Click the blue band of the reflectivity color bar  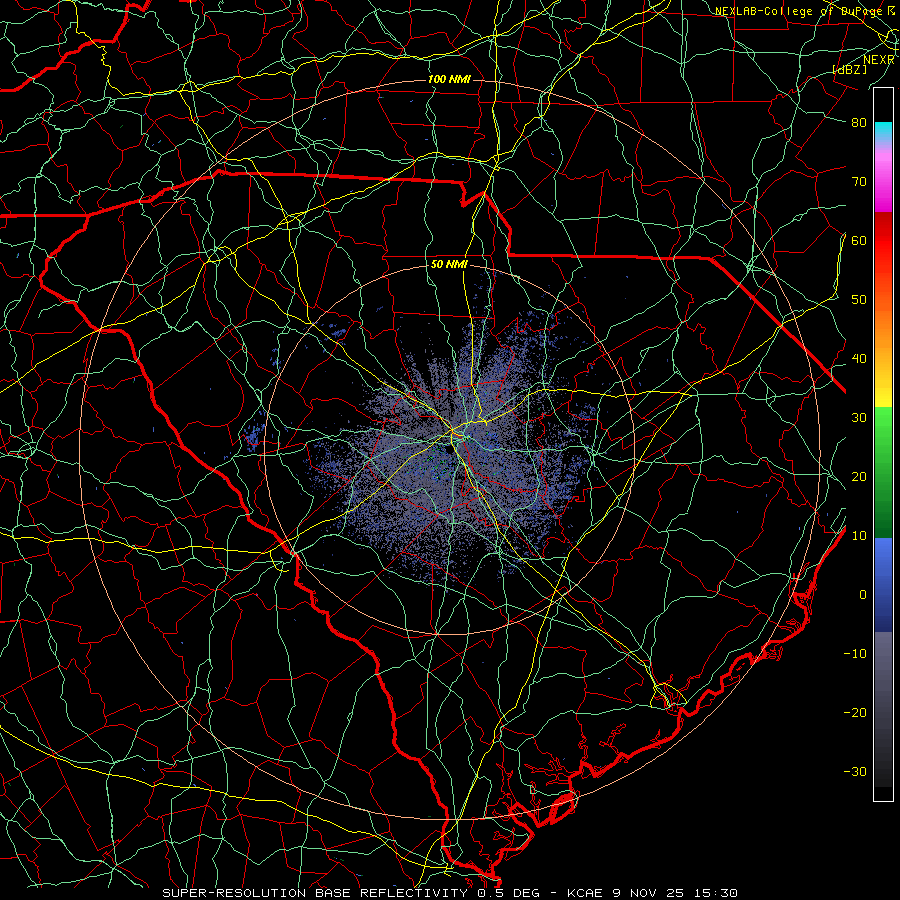pos(883,584)
